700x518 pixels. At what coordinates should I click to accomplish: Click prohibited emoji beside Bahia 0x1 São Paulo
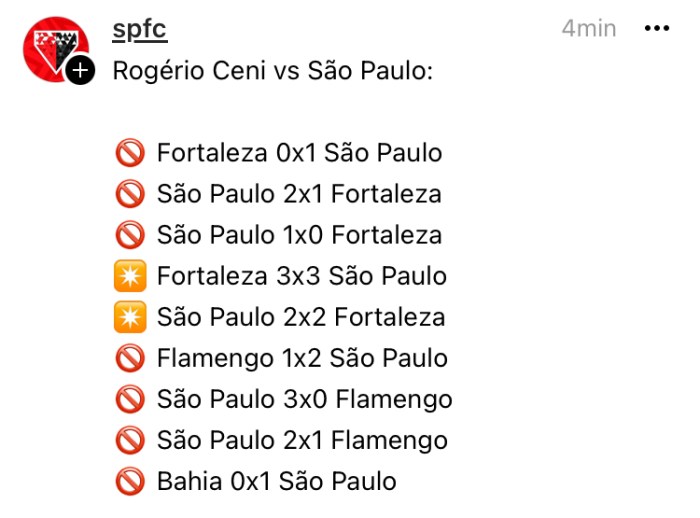[x=130, y=482]
